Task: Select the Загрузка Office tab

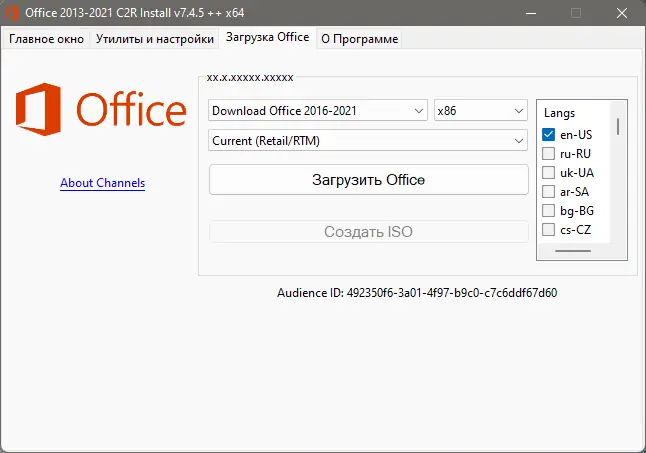Action: (x=267, y=37)
